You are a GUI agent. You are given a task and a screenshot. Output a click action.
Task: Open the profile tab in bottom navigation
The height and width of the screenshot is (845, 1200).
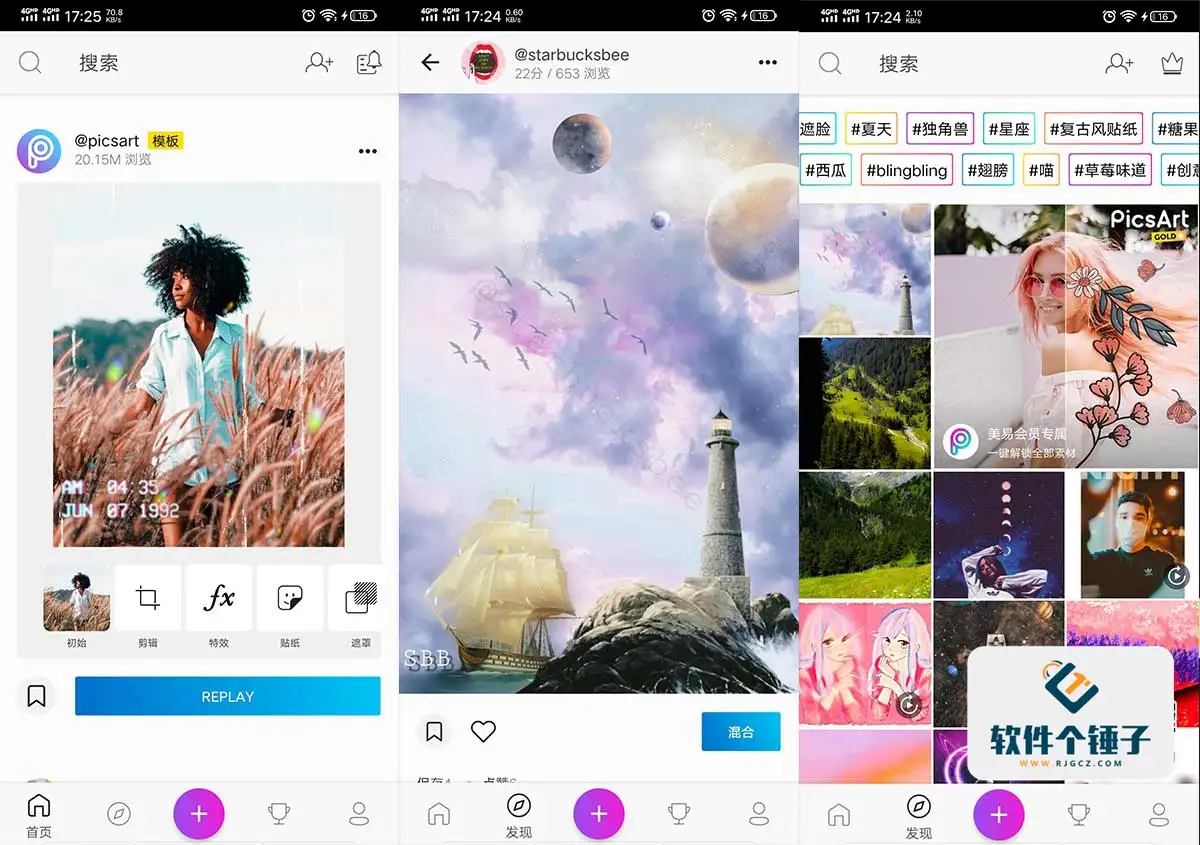(x=359, y=813)
